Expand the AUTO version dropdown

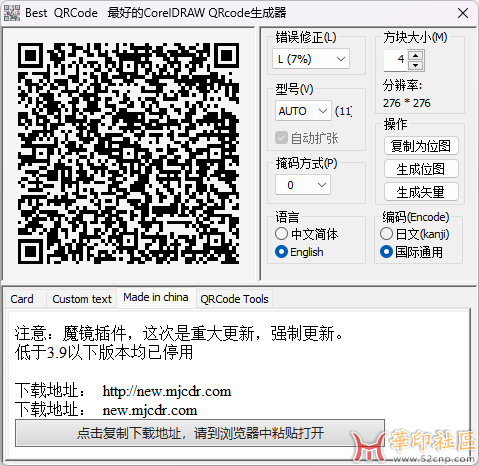(303, 111)
